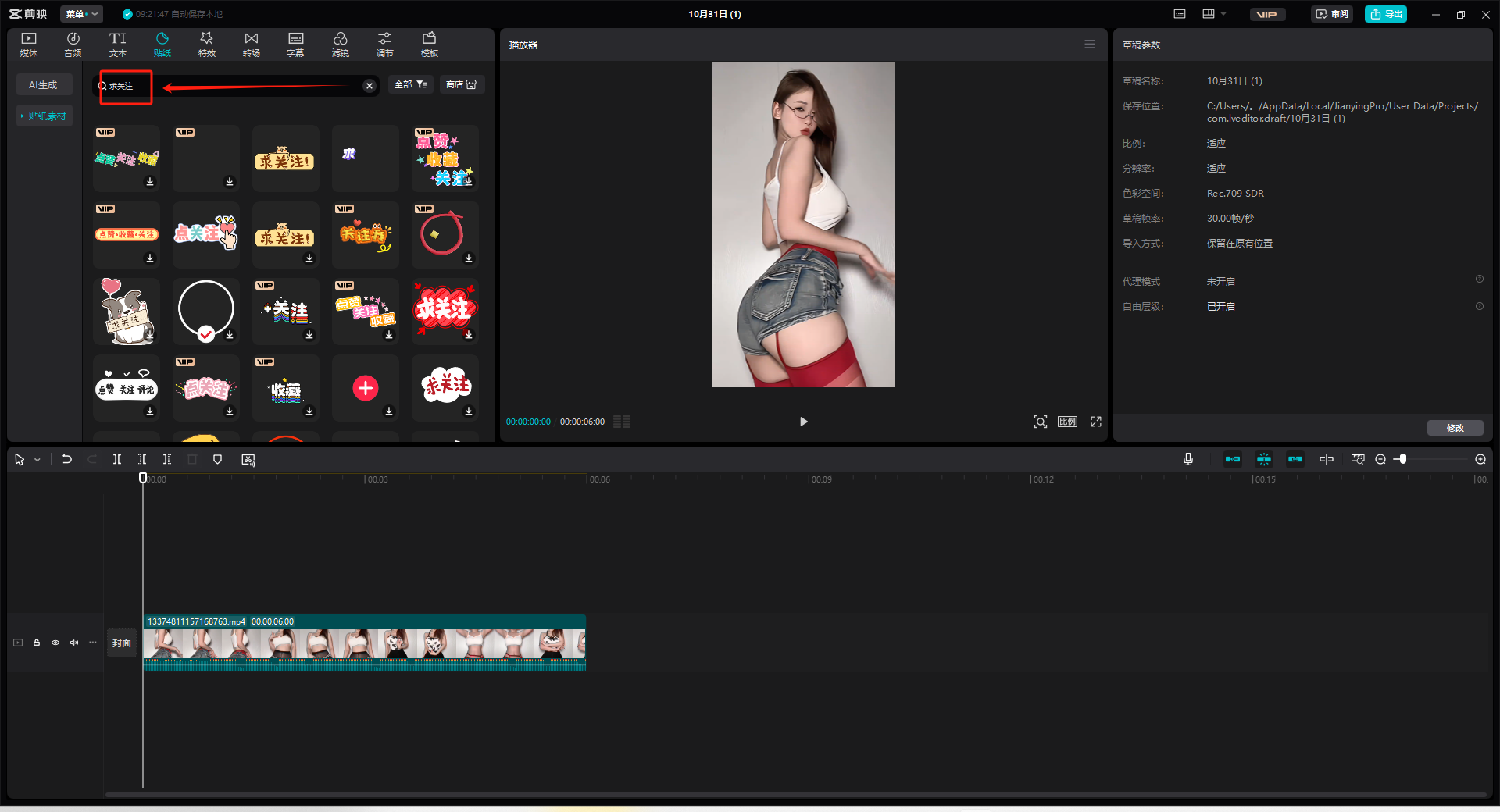Image resolution: width=1500 pixels, height=812 pixels.
Task: Delete right of playhead split tool
Action: click(x=166, y=460)
